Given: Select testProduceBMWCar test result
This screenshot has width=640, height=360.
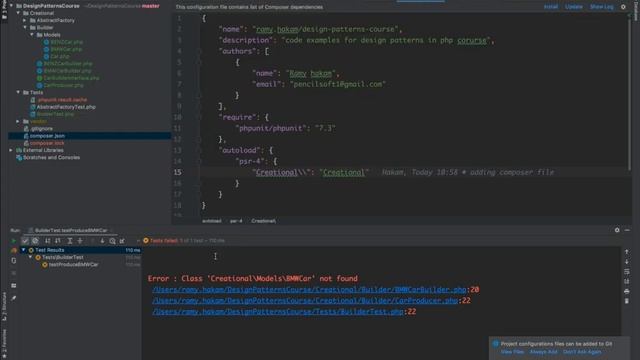Looking at the screenshot, I should [73, 264].
